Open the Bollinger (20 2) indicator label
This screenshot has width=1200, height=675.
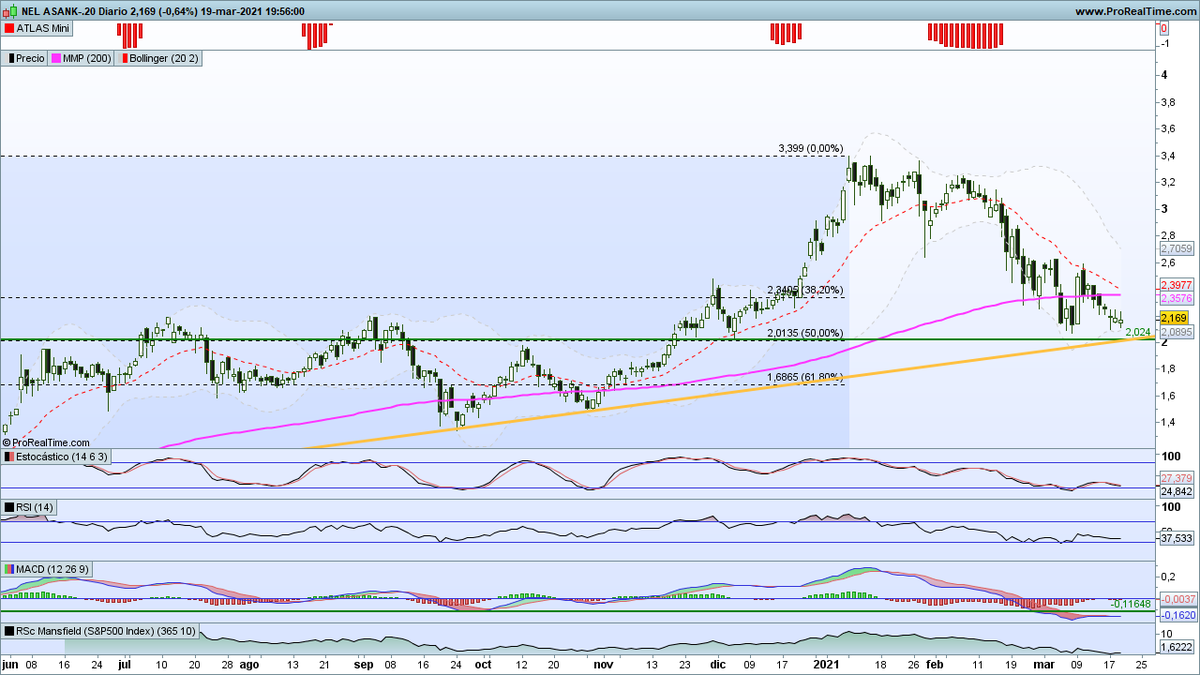164,59
